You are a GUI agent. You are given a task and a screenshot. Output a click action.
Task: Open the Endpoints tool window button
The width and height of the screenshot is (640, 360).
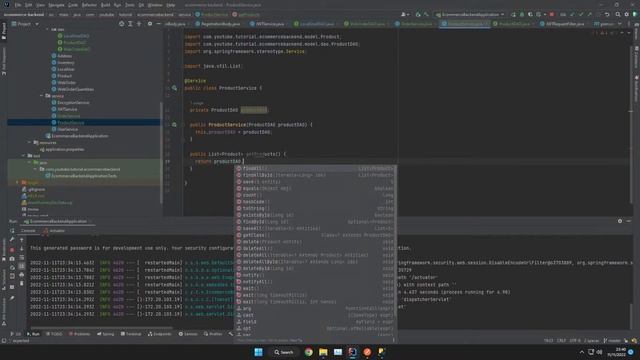click(160, 334)
